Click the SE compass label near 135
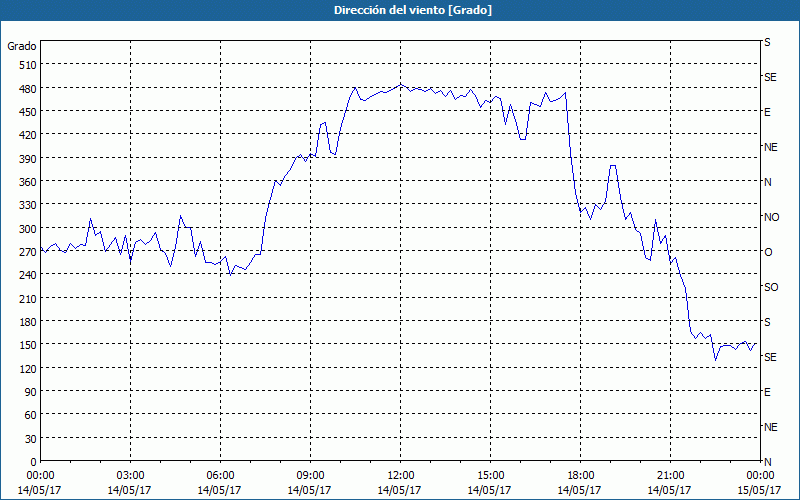Image resolution: width=800 pixels, height=500 pixels. [770, 357]
